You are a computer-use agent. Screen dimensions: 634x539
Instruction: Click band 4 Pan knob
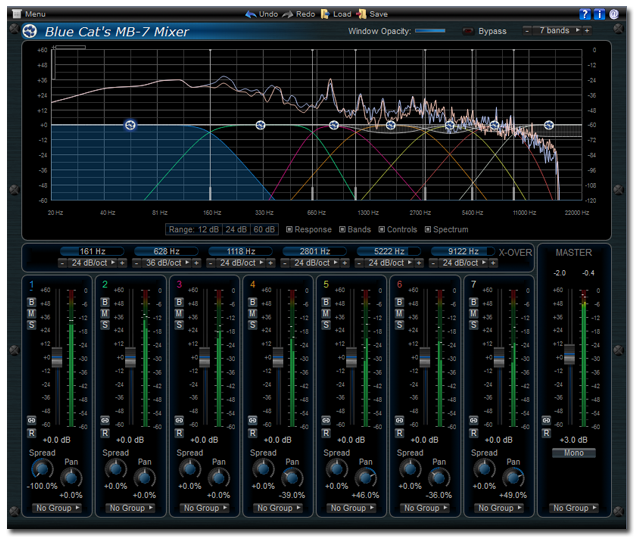(x=292, y=478)
